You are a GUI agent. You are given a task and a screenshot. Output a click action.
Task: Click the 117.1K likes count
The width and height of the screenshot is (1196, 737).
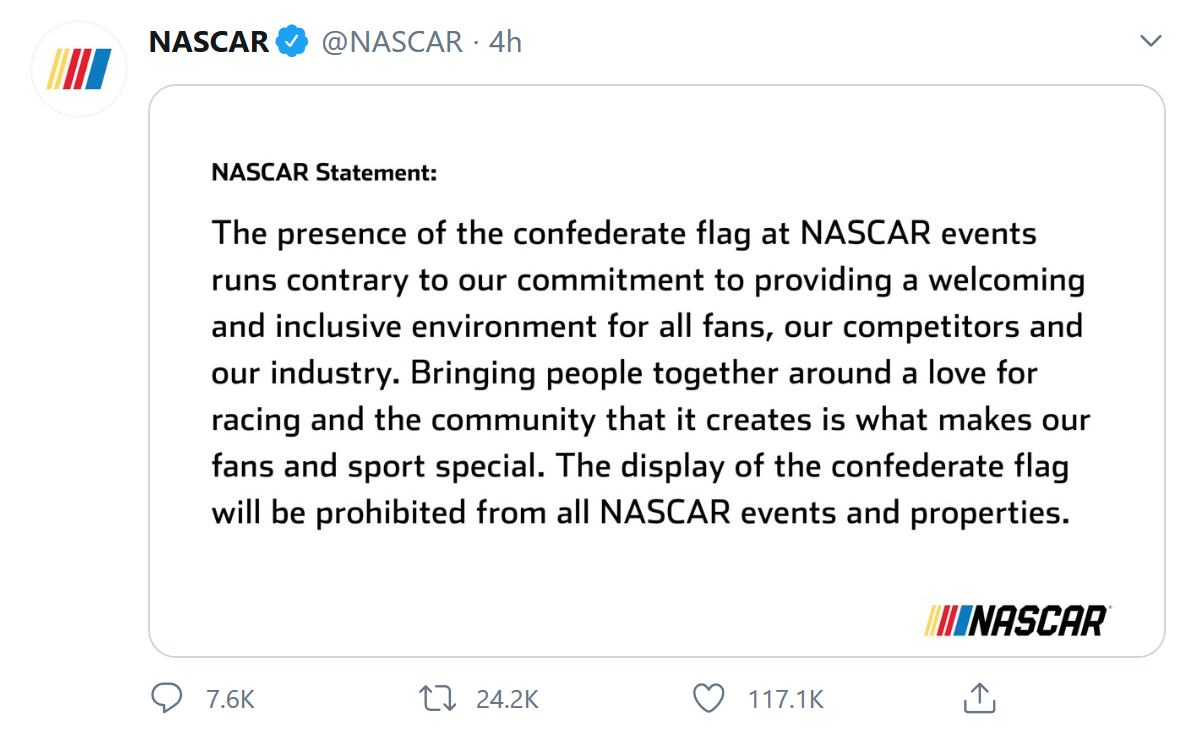(x=785, y=699)
